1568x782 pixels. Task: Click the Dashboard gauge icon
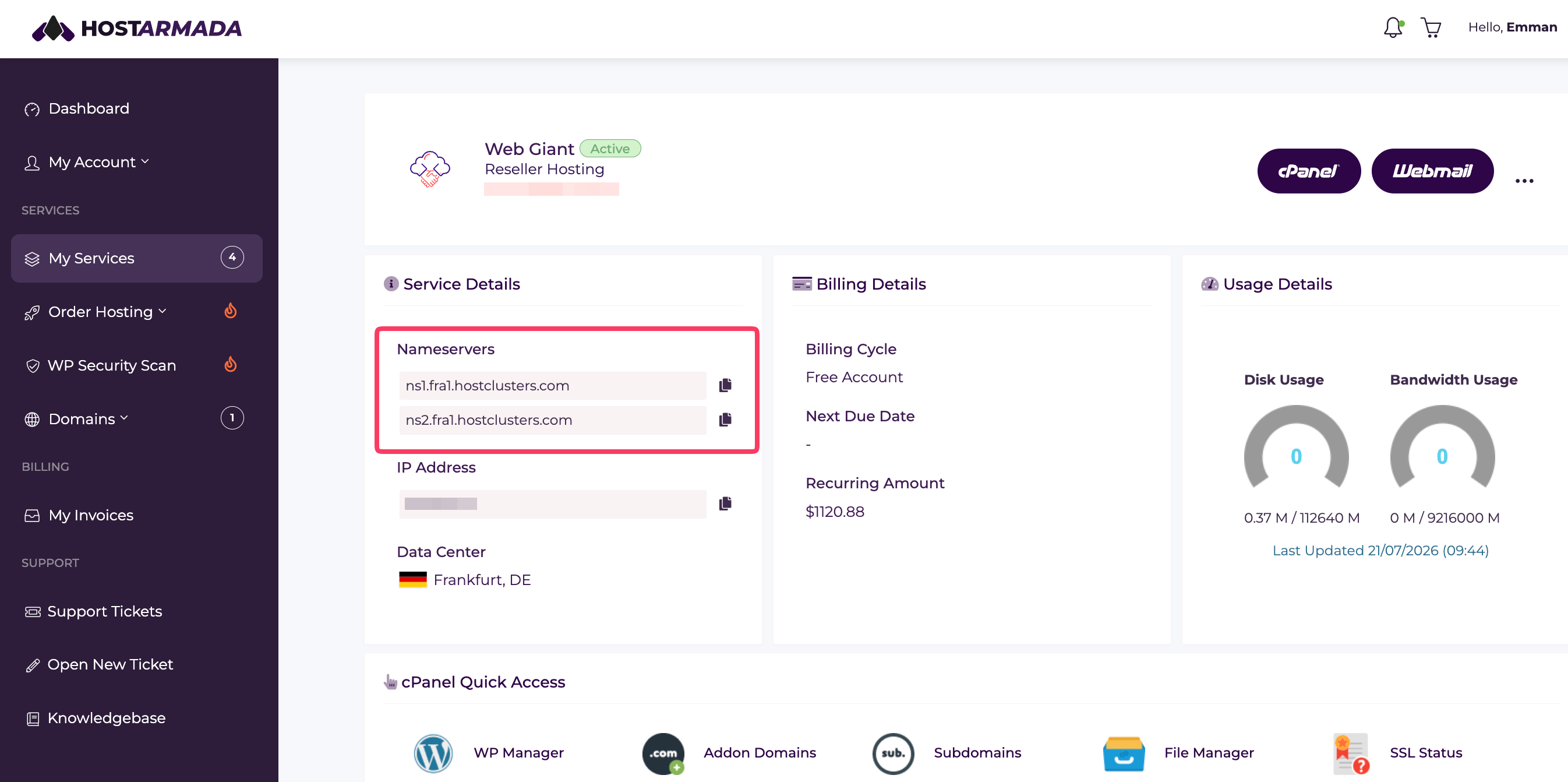coord(32,109)
